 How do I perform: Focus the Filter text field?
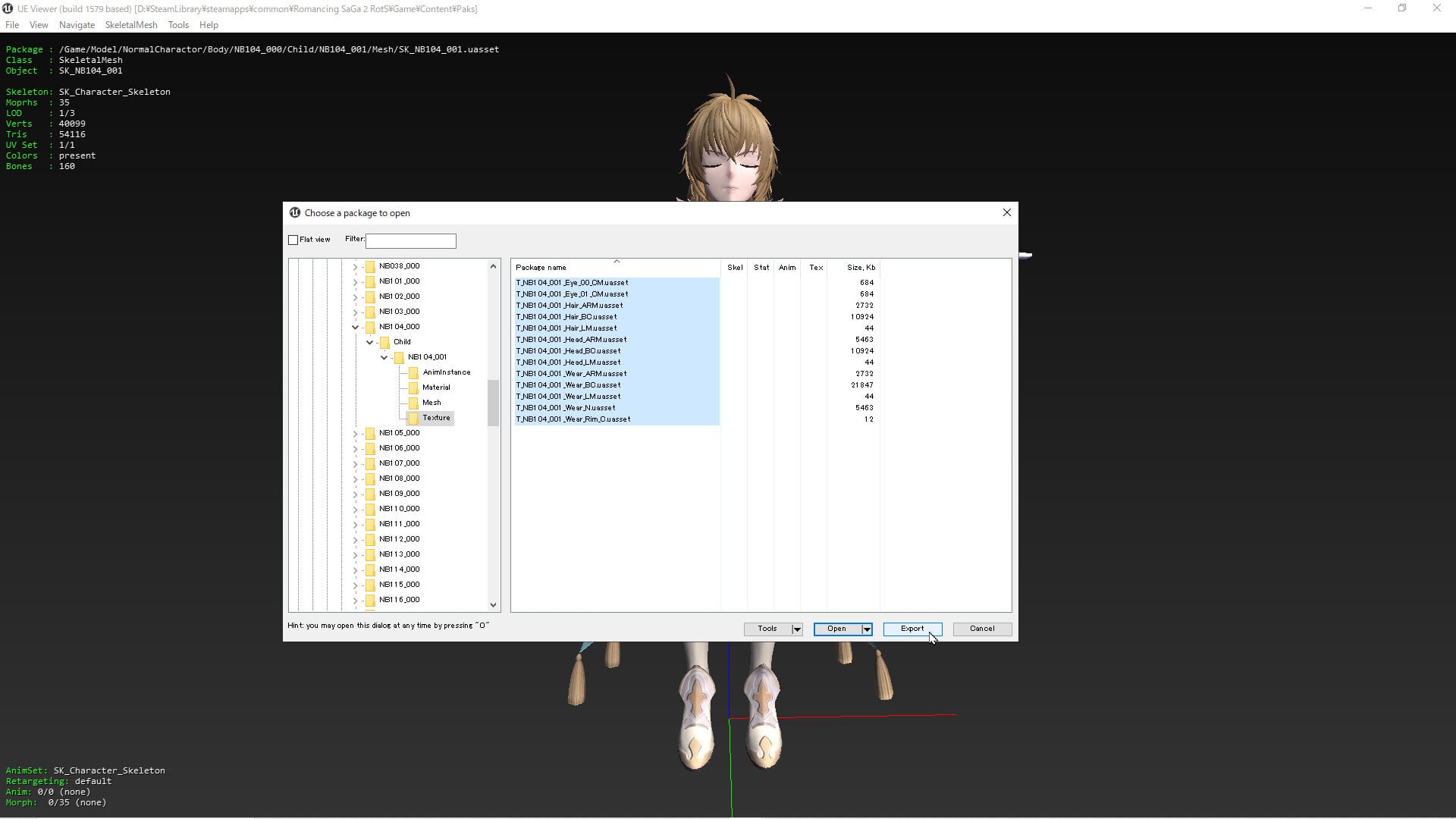[x=410, y=241]
